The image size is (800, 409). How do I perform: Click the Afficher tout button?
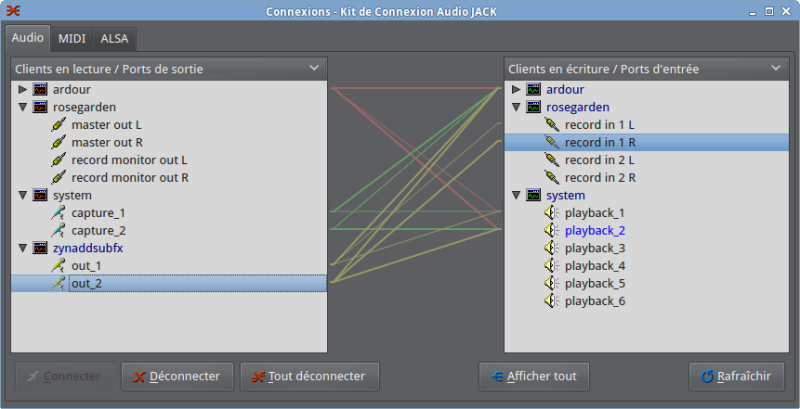534,376
